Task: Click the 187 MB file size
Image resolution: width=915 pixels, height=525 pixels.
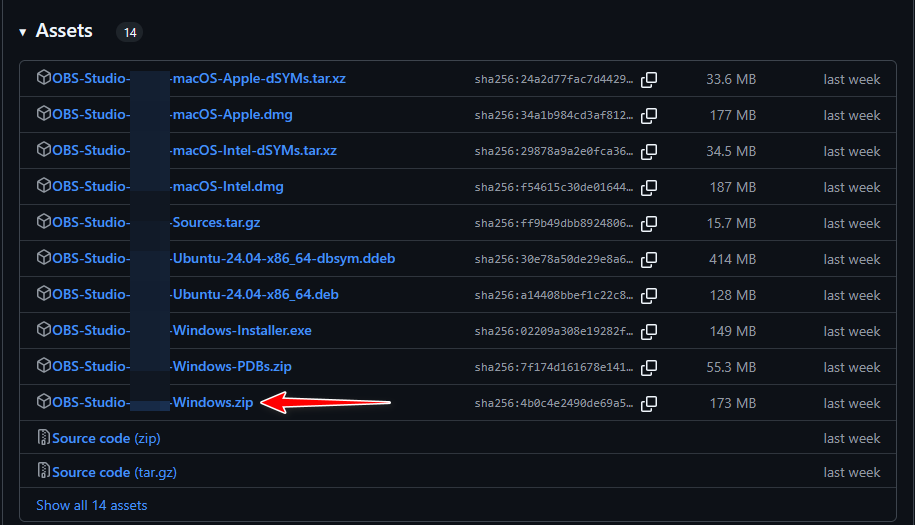Action: pyautogui.click(x=733, y=187)
